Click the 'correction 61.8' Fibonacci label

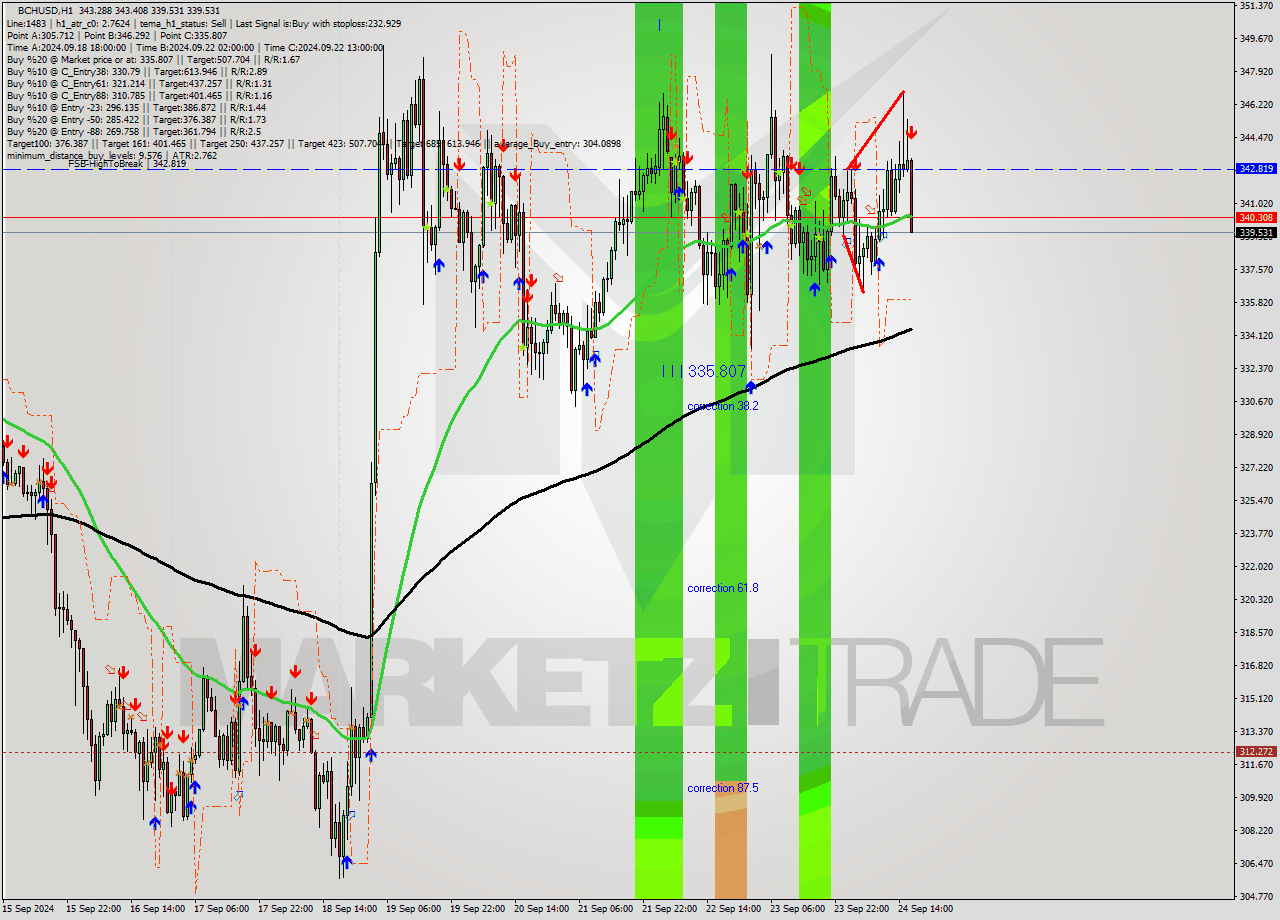(x=722, y=588)
